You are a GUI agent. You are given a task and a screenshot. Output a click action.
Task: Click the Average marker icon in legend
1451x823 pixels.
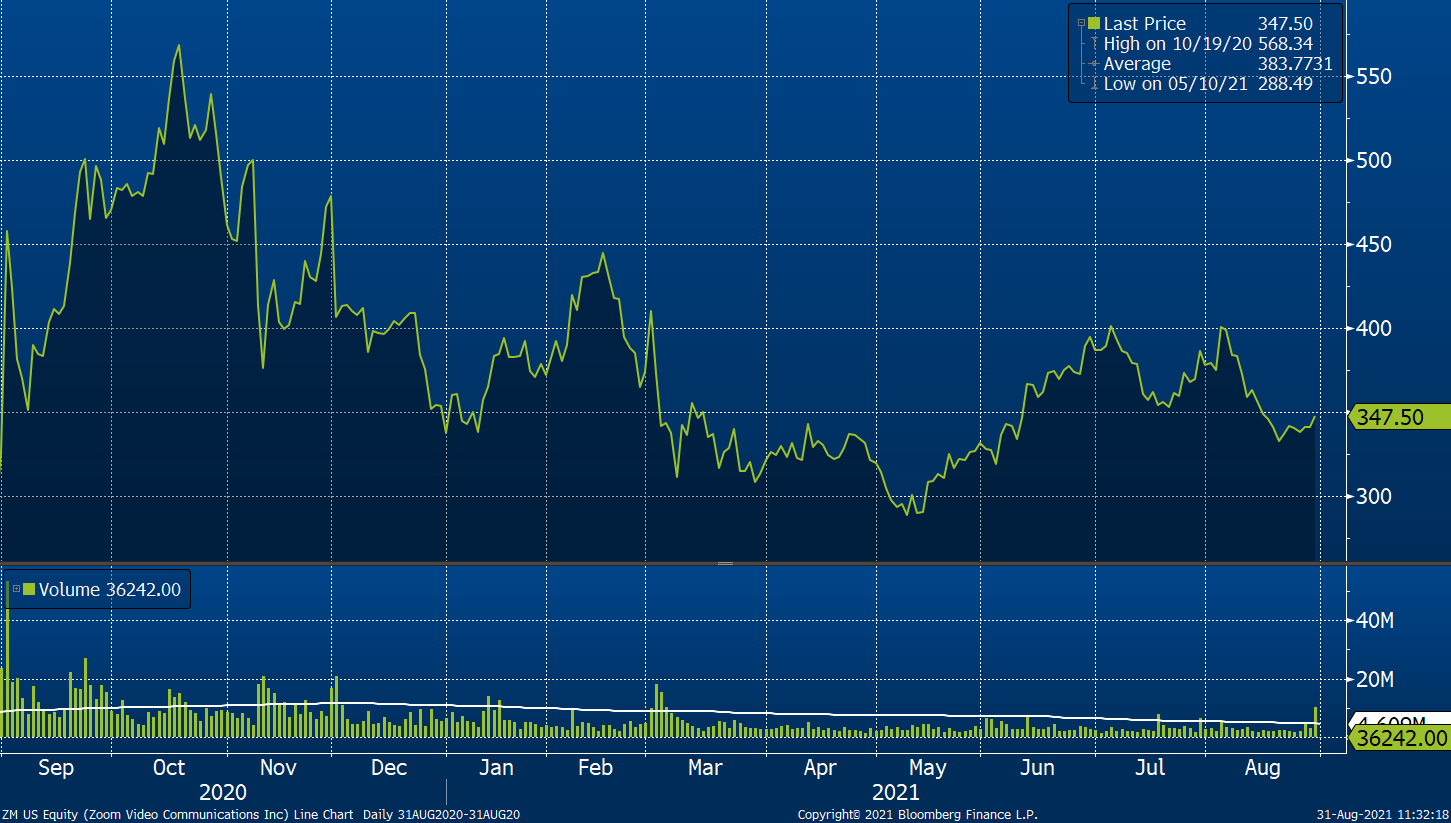pyautogui.click(x=1095, y=64)
